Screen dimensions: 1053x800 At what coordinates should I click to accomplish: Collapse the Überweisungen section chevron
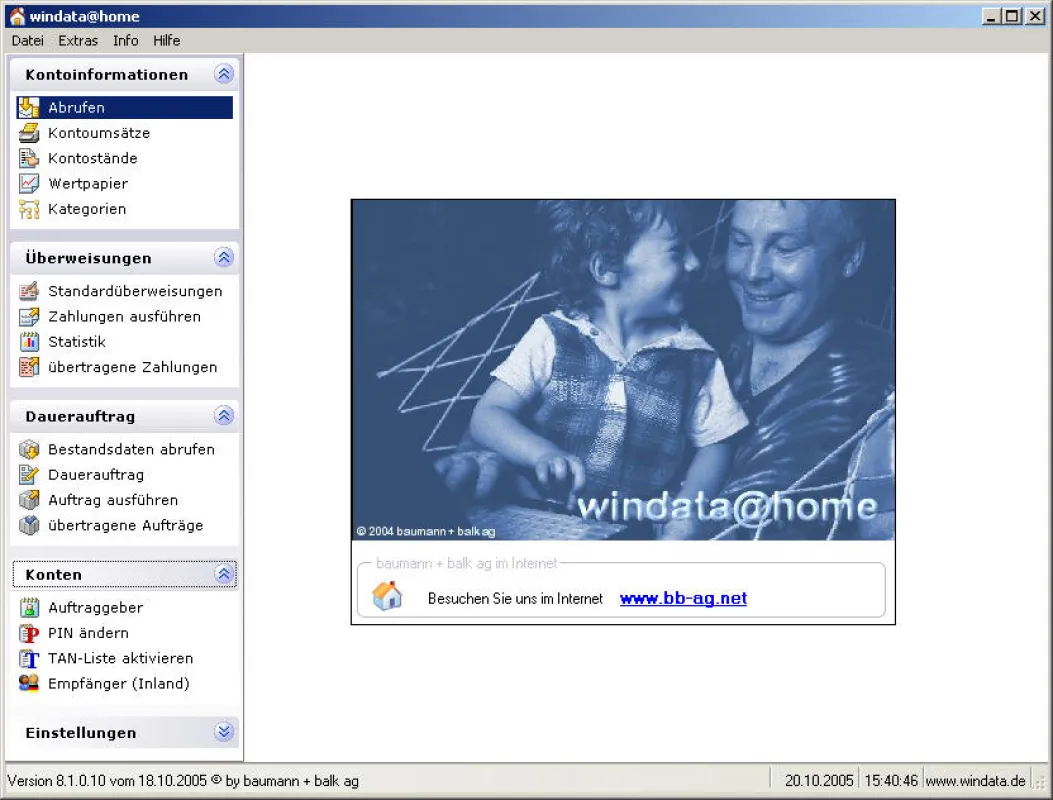(x=224, y=257)
